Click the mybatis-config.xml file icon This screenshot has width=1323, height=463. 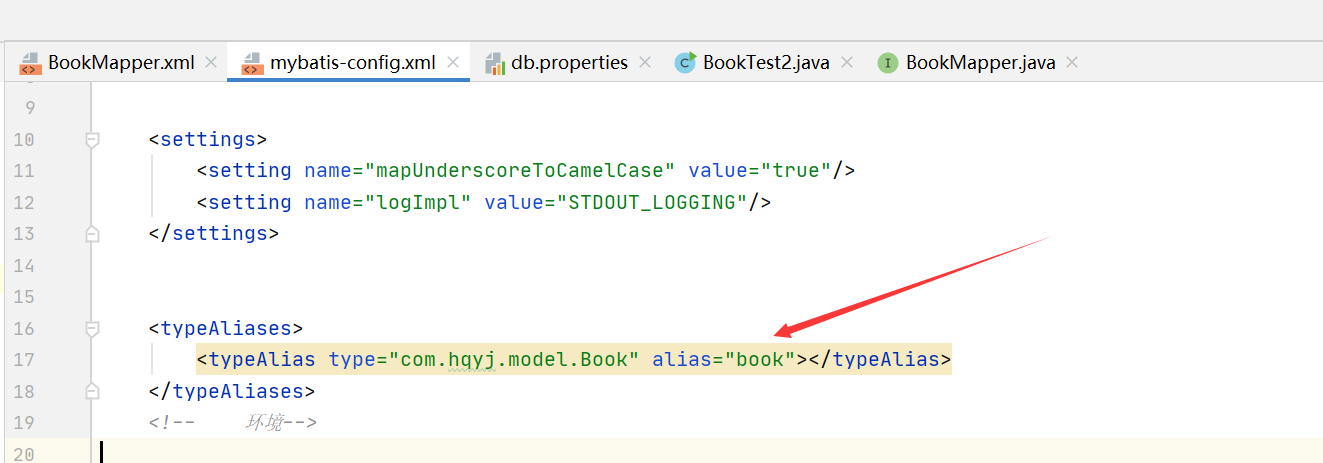point(252,63)
